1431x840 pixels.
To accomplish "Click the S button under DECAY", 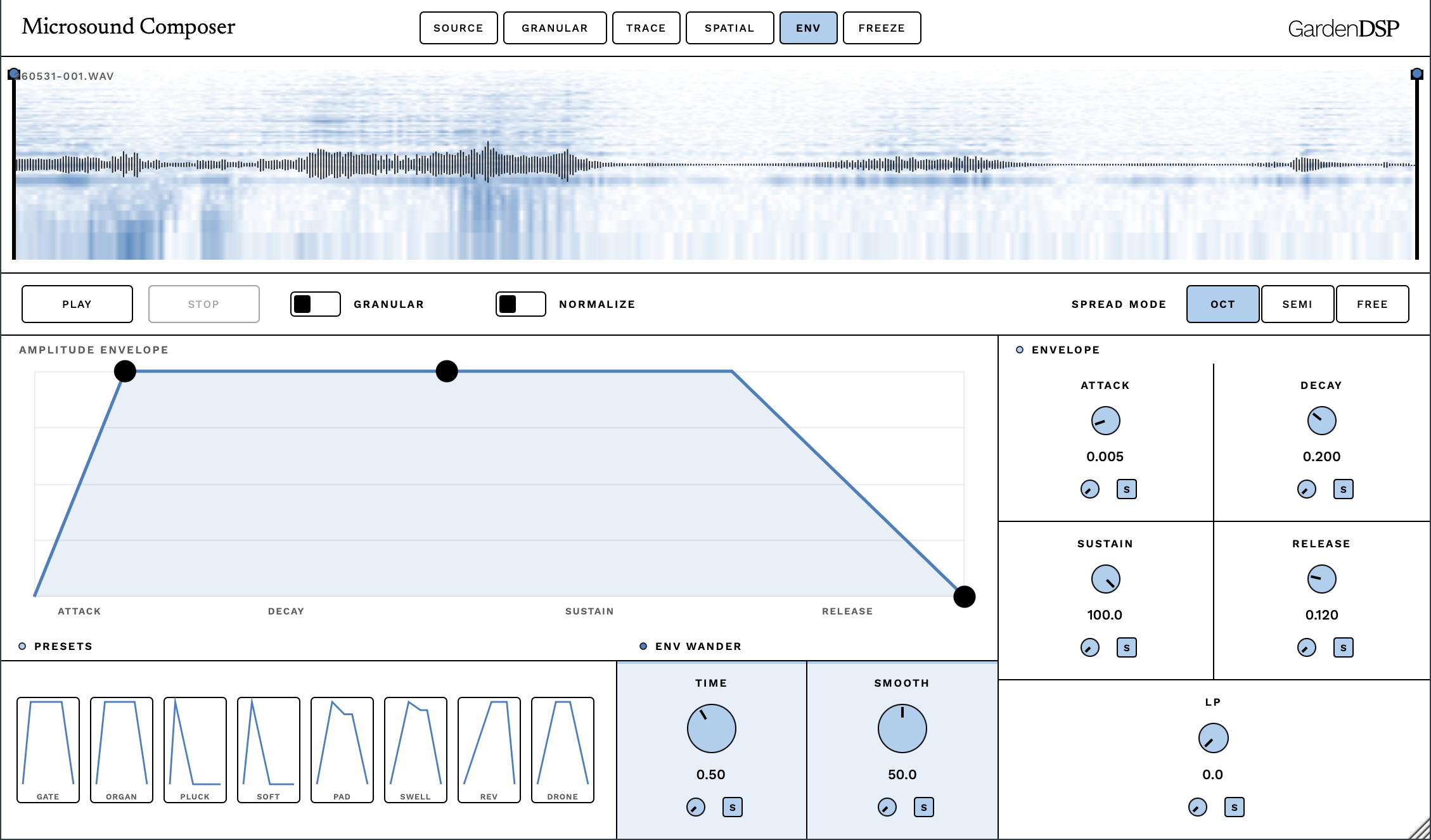I will [1344, 489].
